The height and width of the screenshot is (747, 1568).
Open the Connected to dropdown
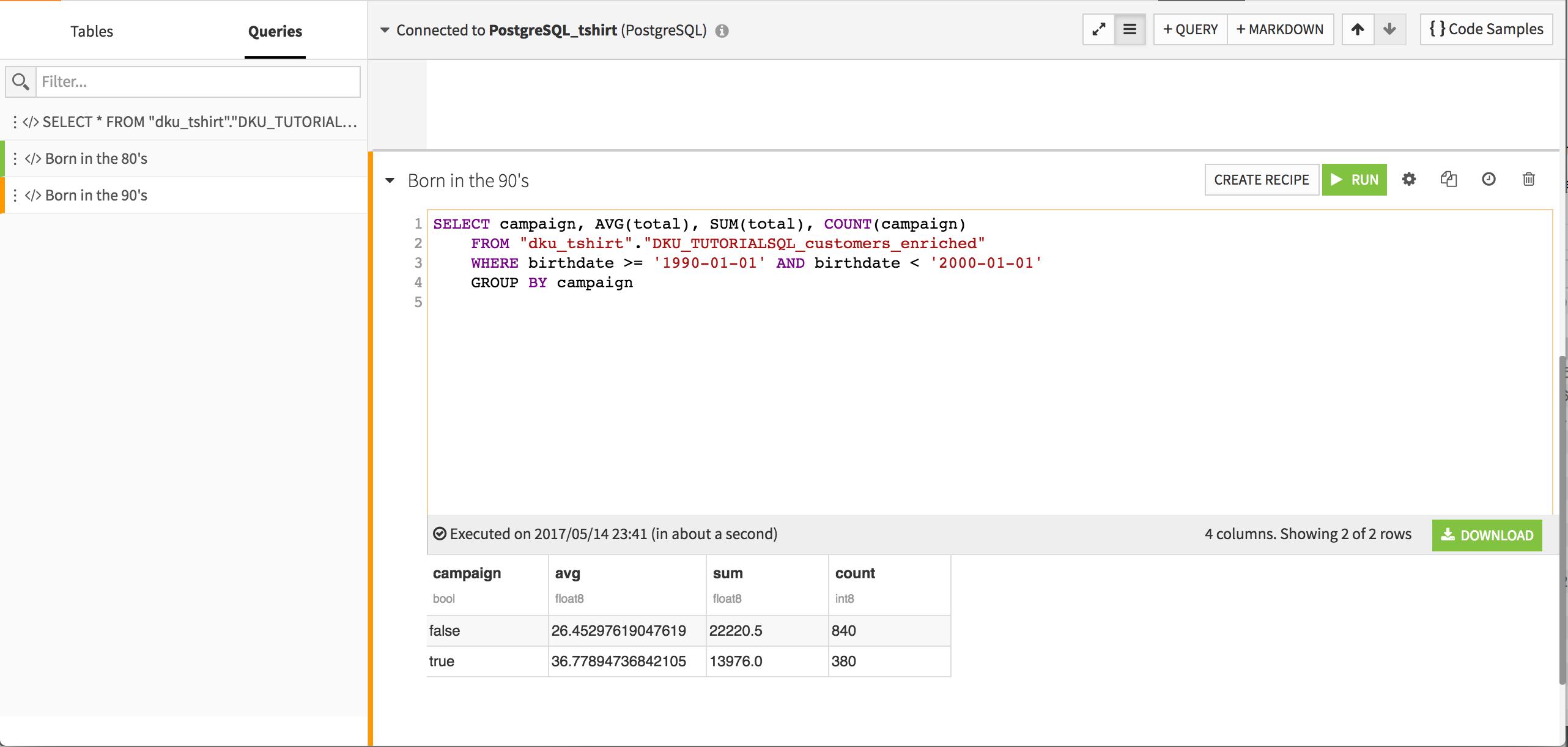click(x=383, y=30)
